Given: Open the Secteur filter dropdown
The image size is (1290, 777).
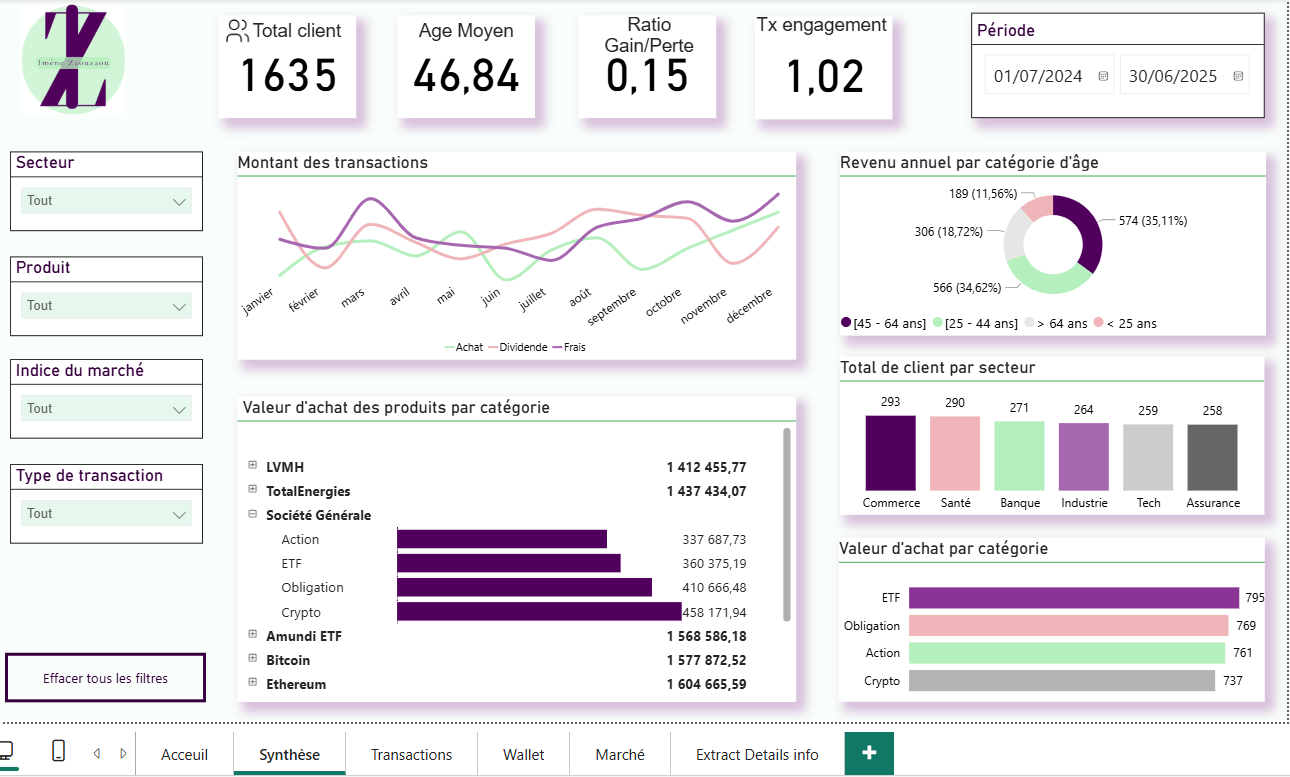Looking at the screenshot, I should tap(106, 201).
